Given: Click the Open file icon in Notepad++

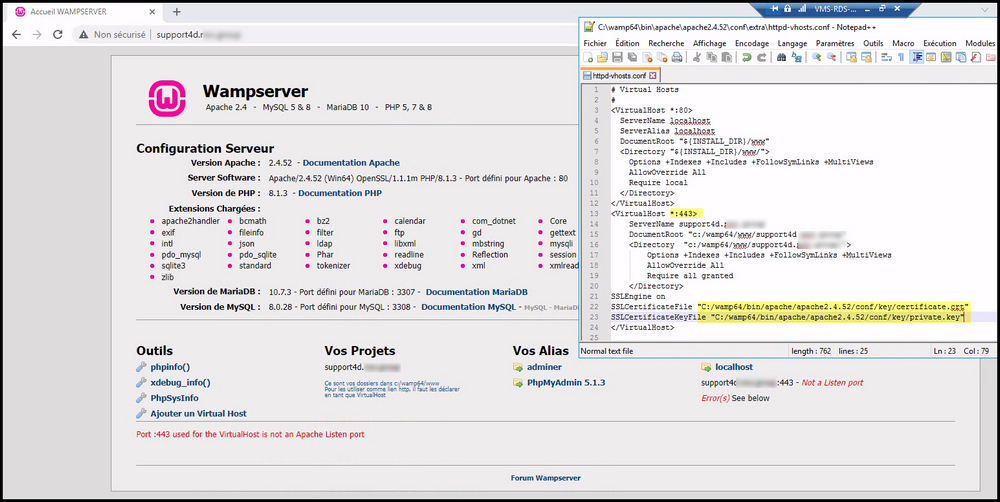Looking at the screenshot, I should [602, 58].
